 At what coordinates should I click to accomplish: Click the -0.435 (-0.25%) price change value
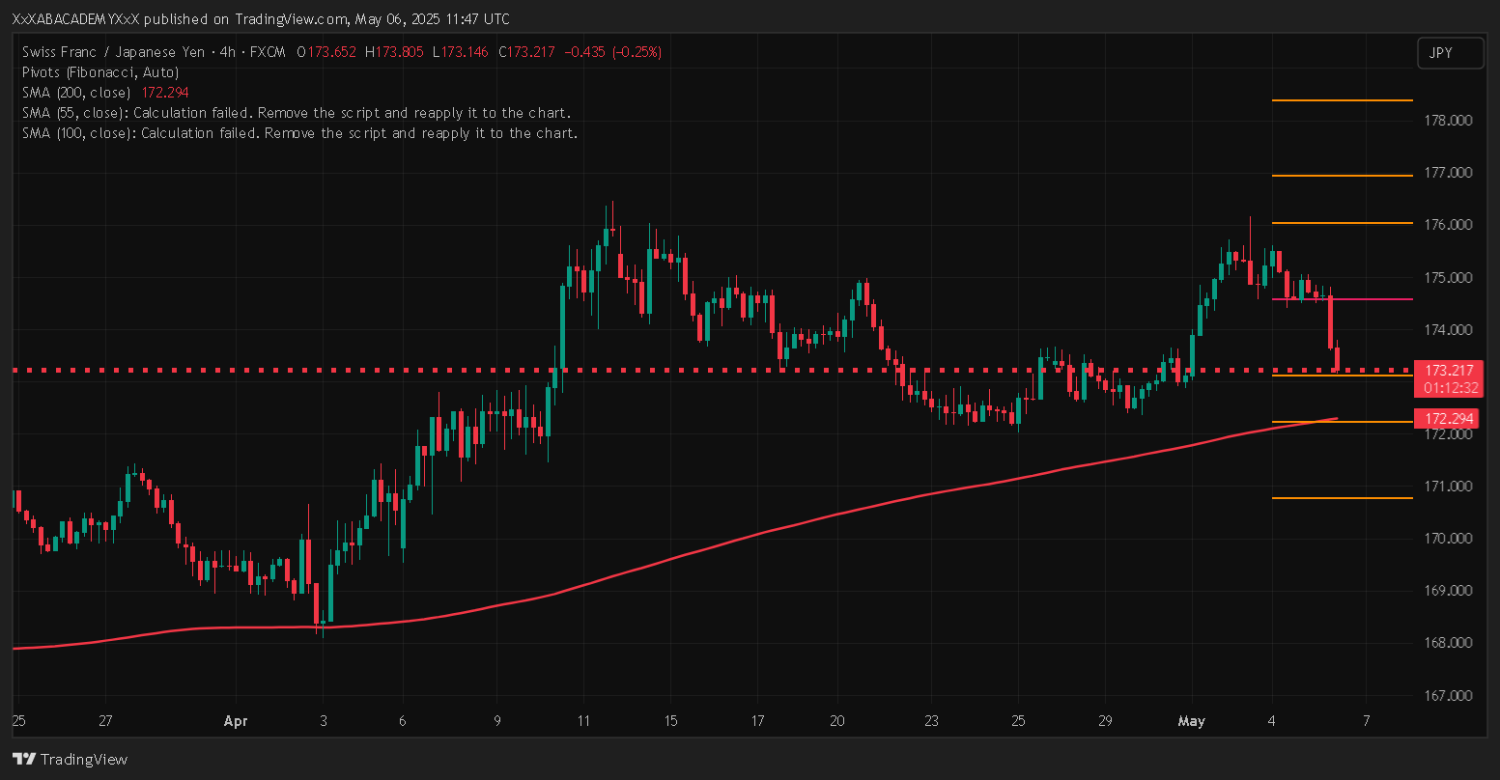point(612,52)
